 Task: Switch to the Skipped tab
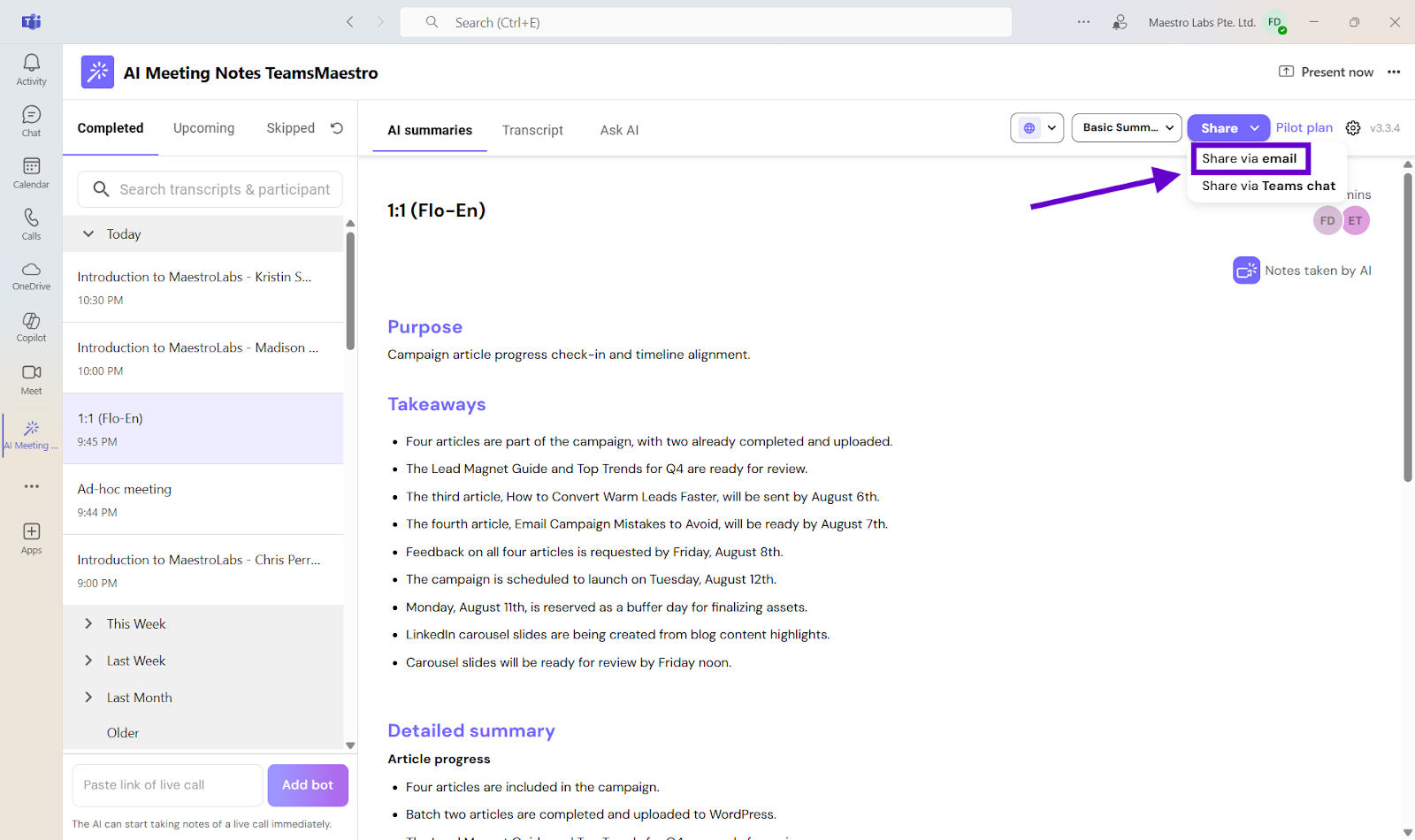[291, 128]
